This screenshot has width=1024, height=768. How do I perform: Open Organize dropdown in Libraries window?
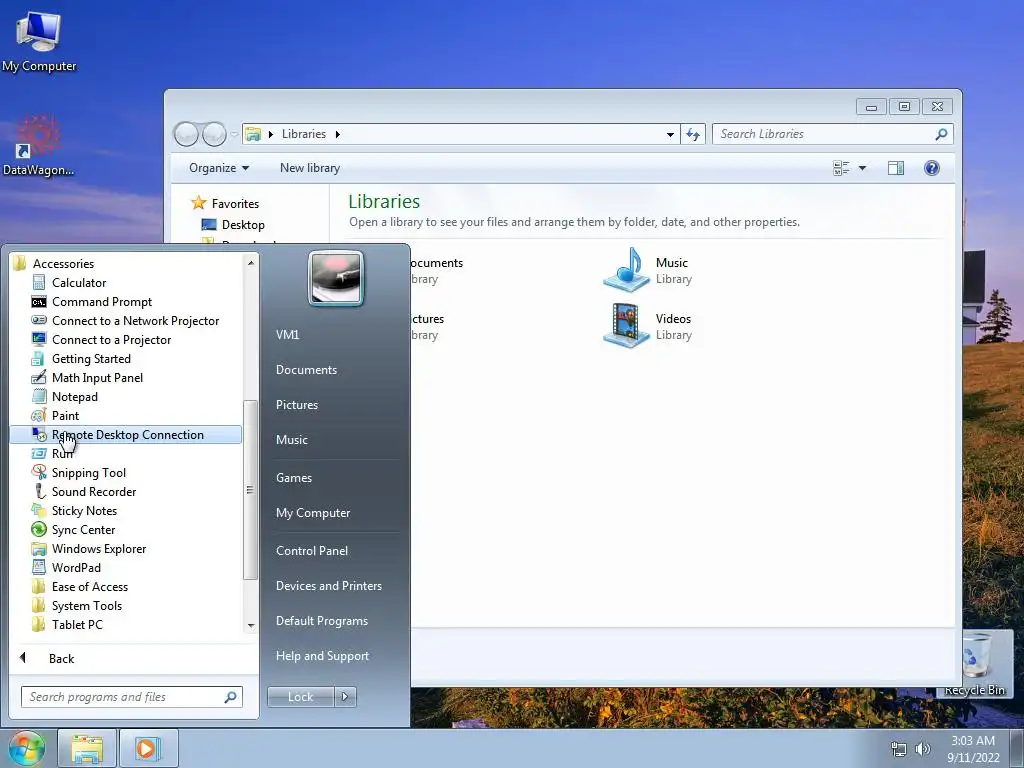pyautogui.click(x=219, y=168)
